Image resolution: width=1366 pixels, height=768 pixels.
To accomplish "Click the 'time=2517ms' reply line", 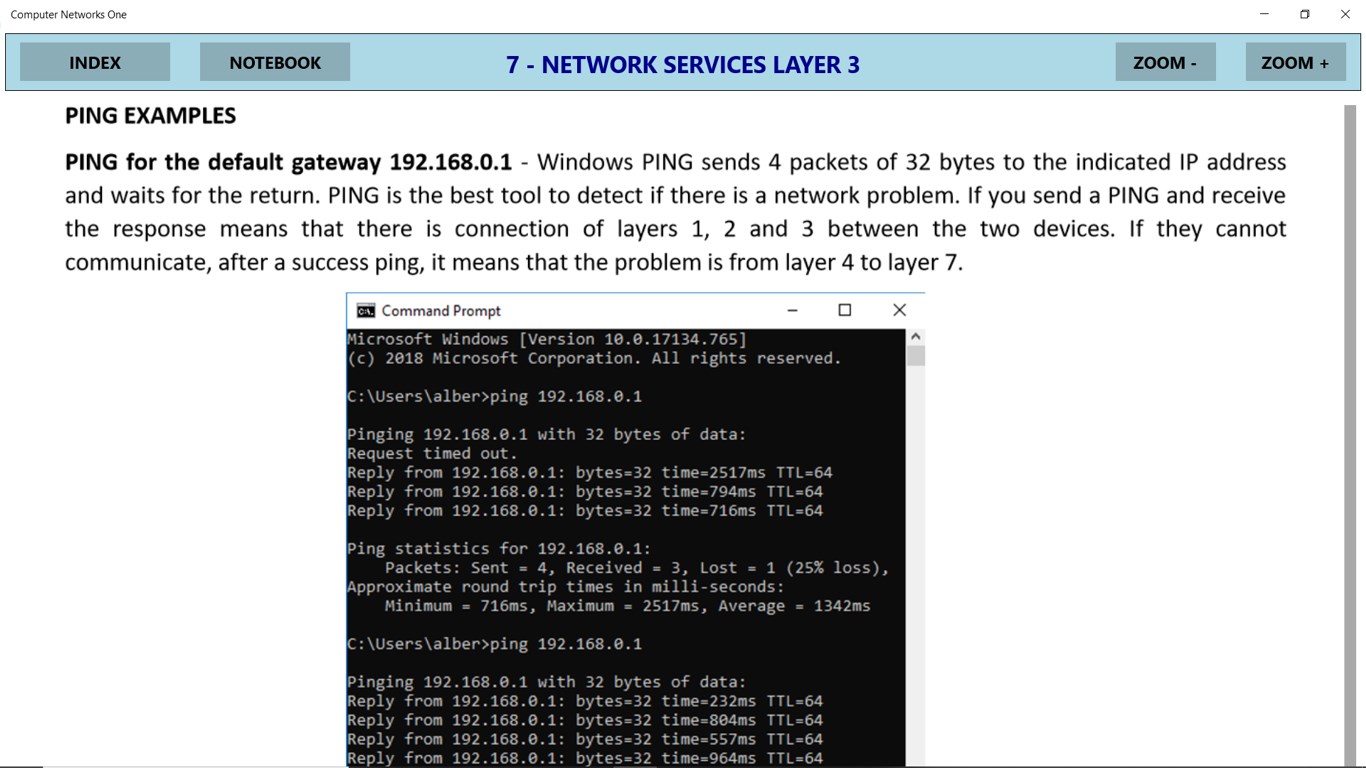I will 590,472.
